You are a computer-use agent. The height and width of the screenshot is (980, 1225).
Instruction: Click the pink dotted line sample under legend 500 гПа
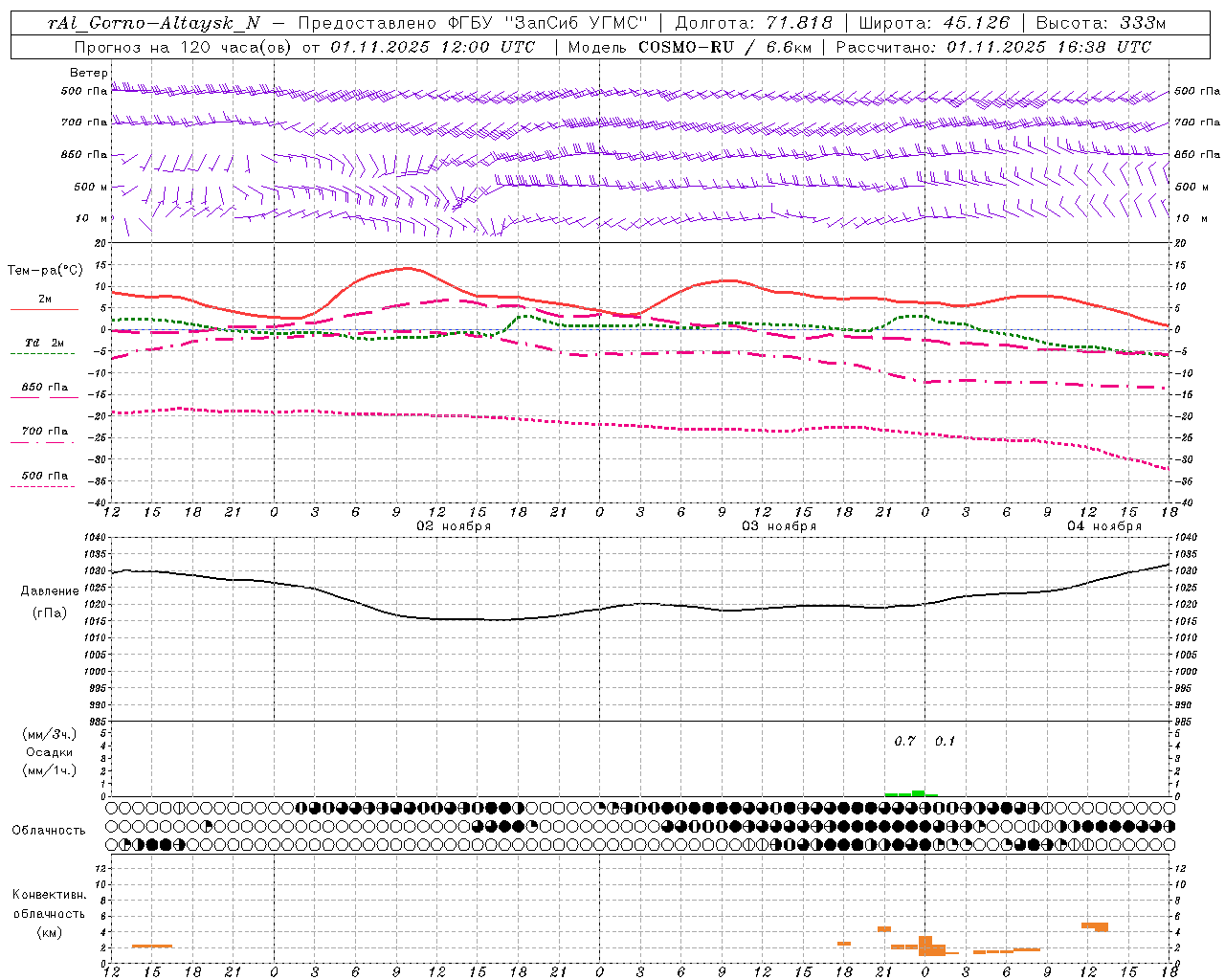(43, 487)
